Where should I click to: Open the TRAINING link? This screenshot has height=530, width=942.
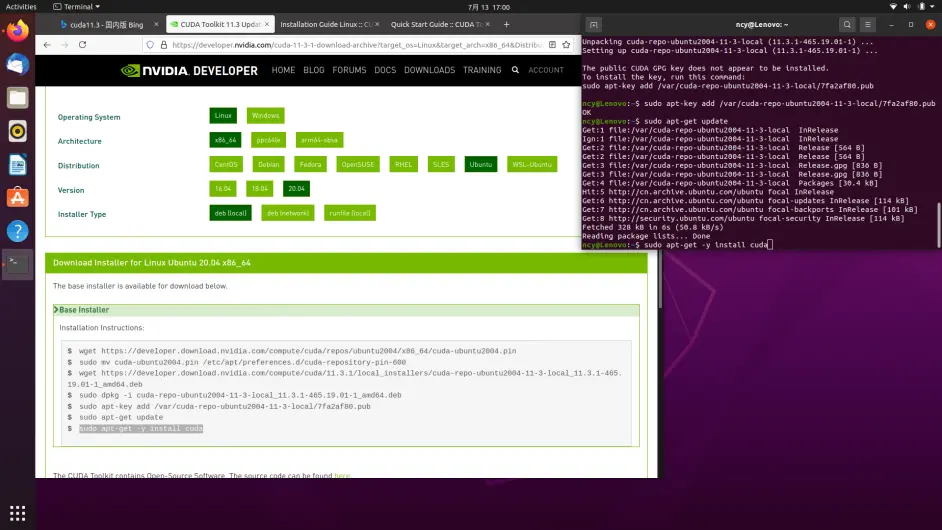pos(482,70)
